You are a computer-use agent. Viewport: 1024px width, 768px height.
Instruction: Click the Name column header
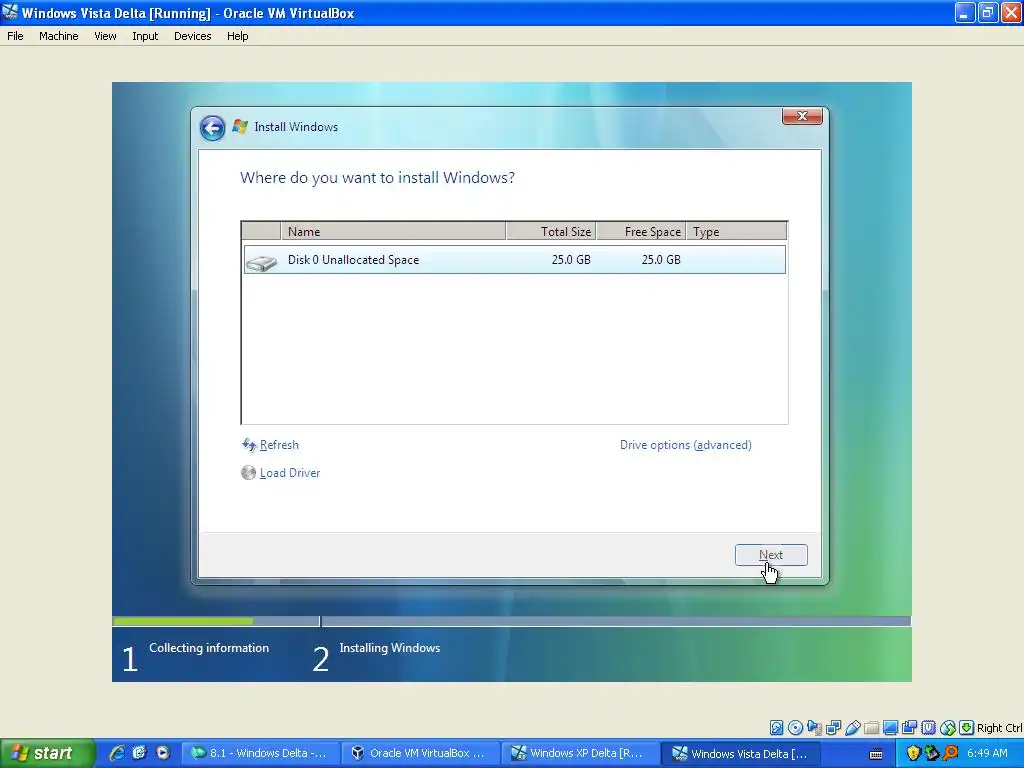[393, 231]
